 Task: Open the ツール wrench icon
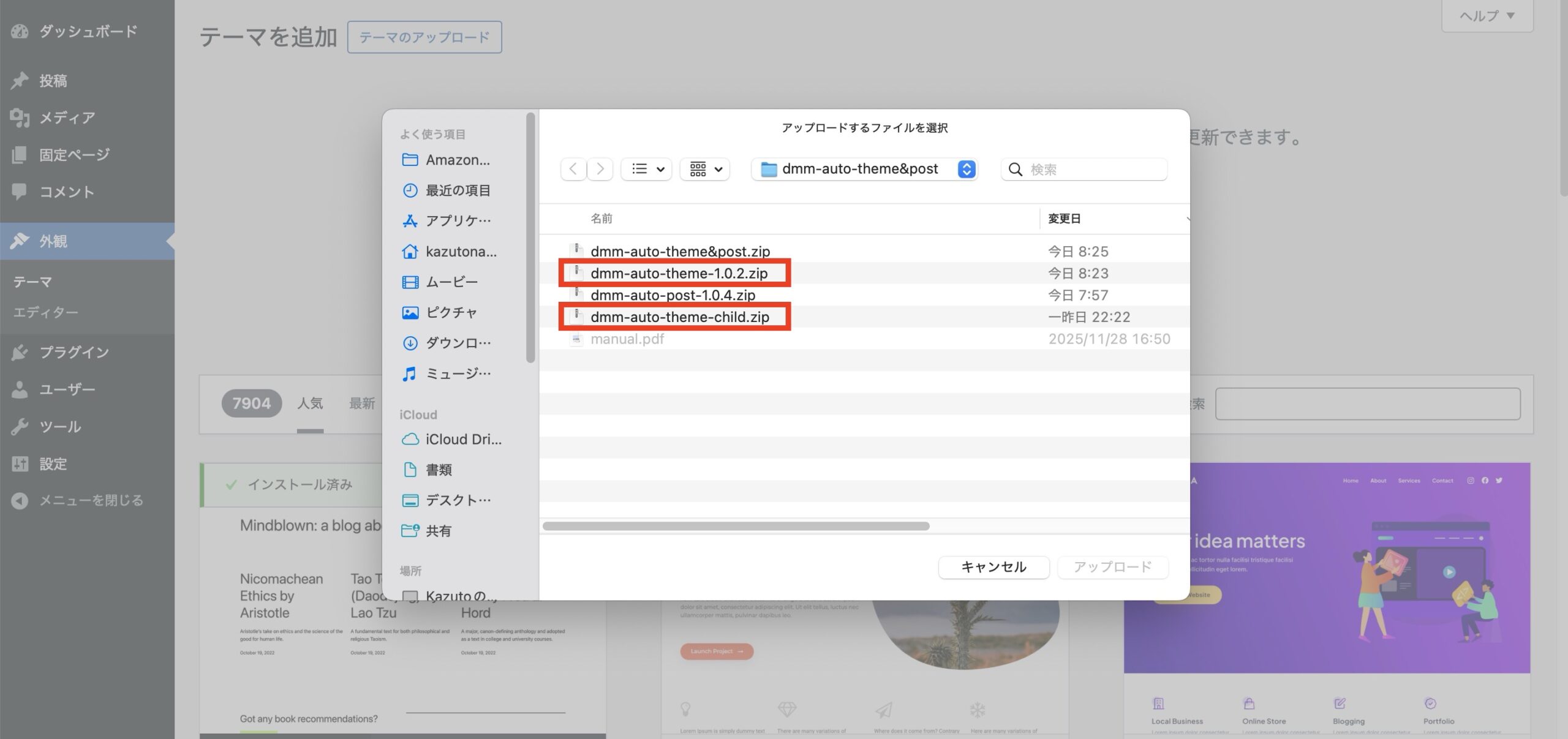(x=19, y=426)
